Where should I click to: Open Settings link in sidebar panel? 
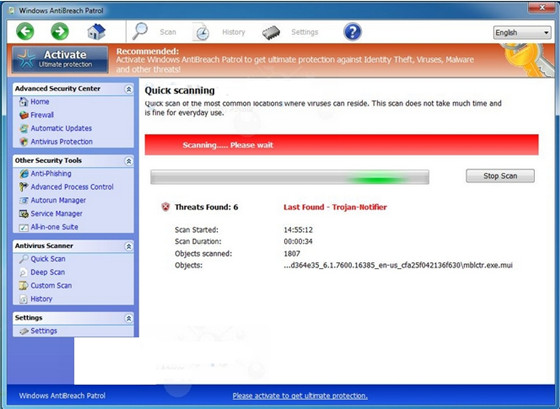pos(44,331)
